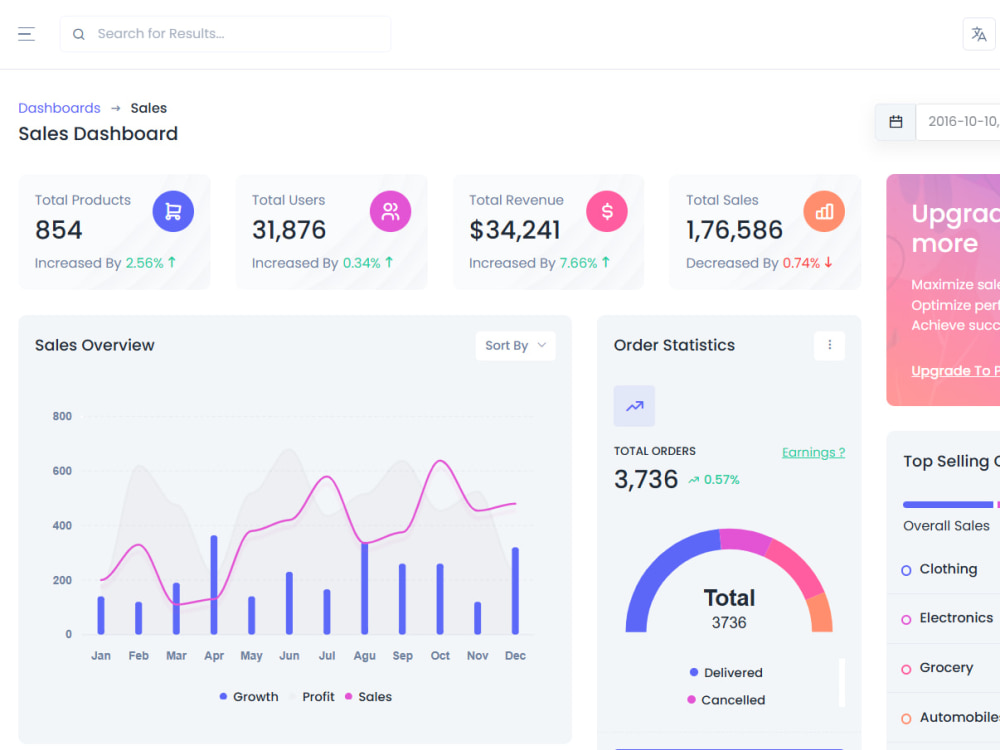Viewport: 1000px width, 750px height.
Task: Click the 0.34% increase percentage
Action: [362, 263]
